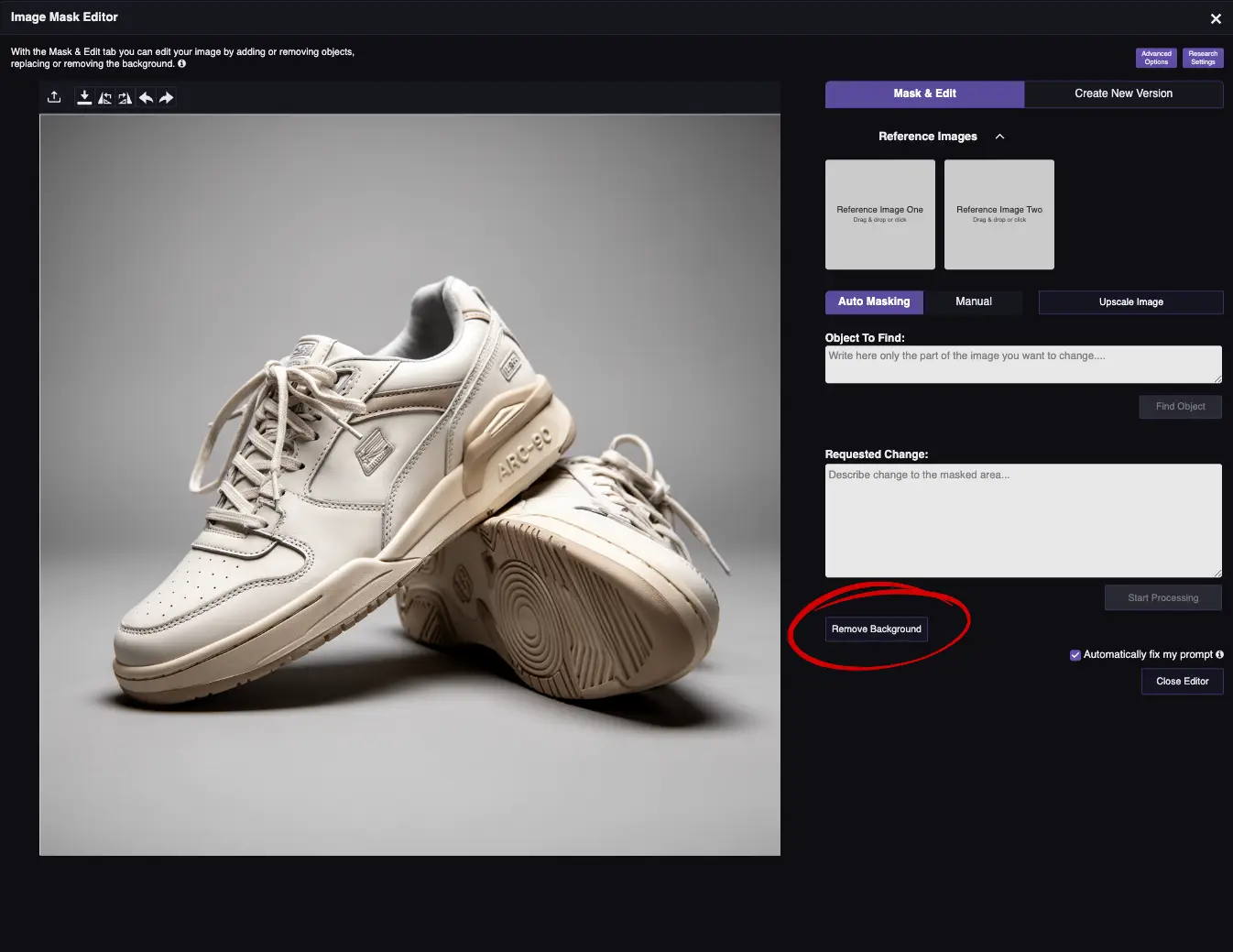1233x952 pixels.
Task: Collapse the Reference Images section chevron
Action: [999, 137]
